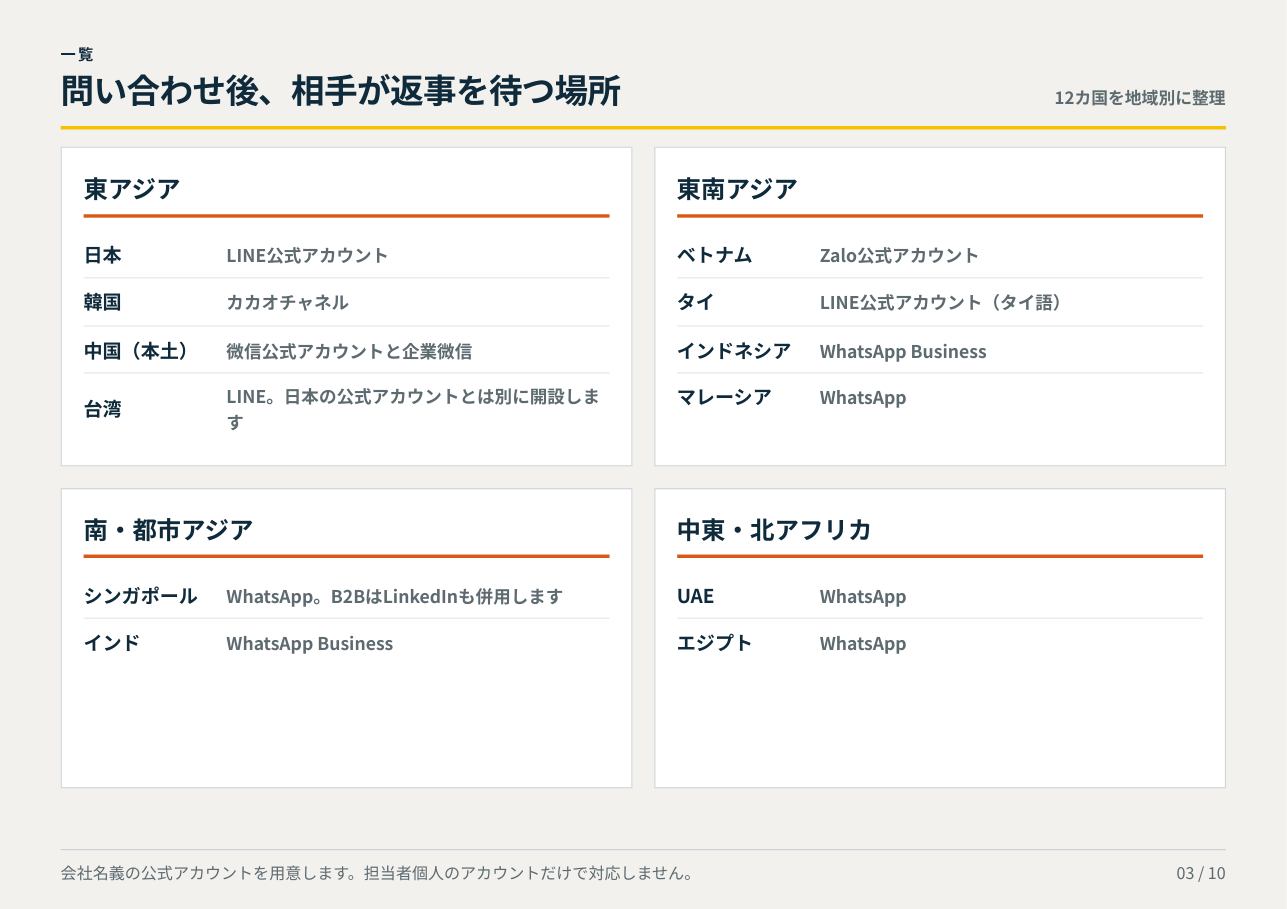Viewport: 1287px width, 909px height.
Task: Click 微信公式アカウントと企業微信 text
Action: [x=349, y=351]
